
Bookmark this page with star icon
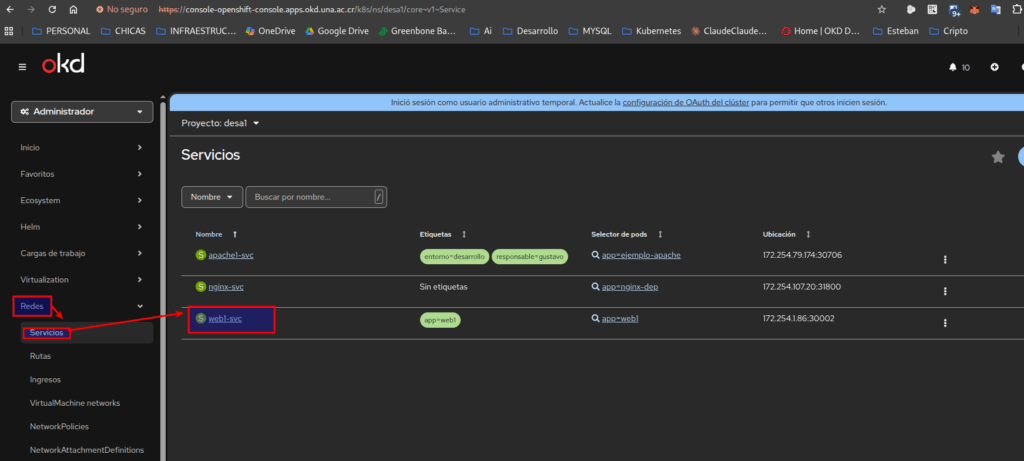pyautogui.click(x=881, y=9)
